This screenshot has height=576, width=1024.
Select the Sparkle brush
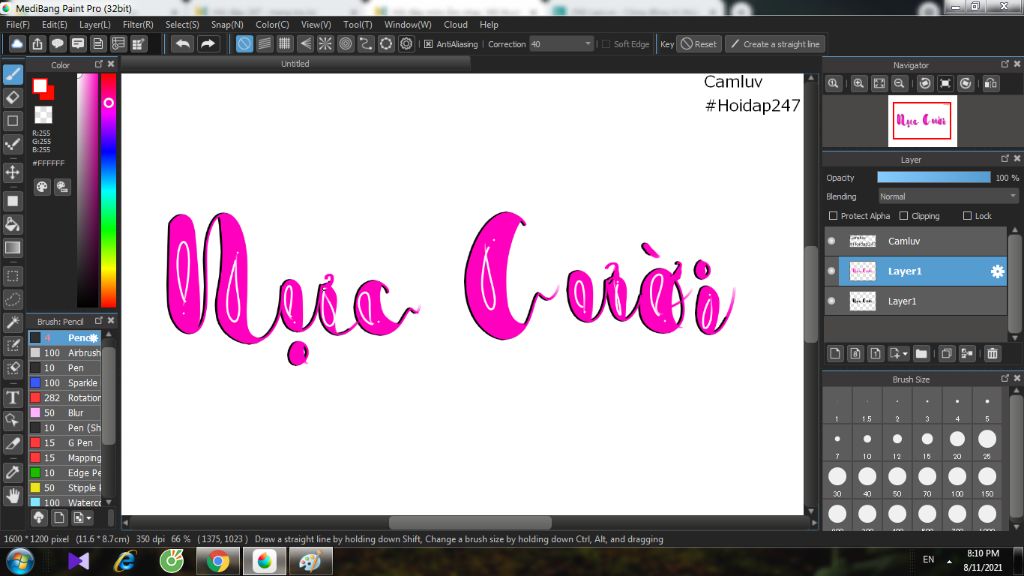pos(65,383)
